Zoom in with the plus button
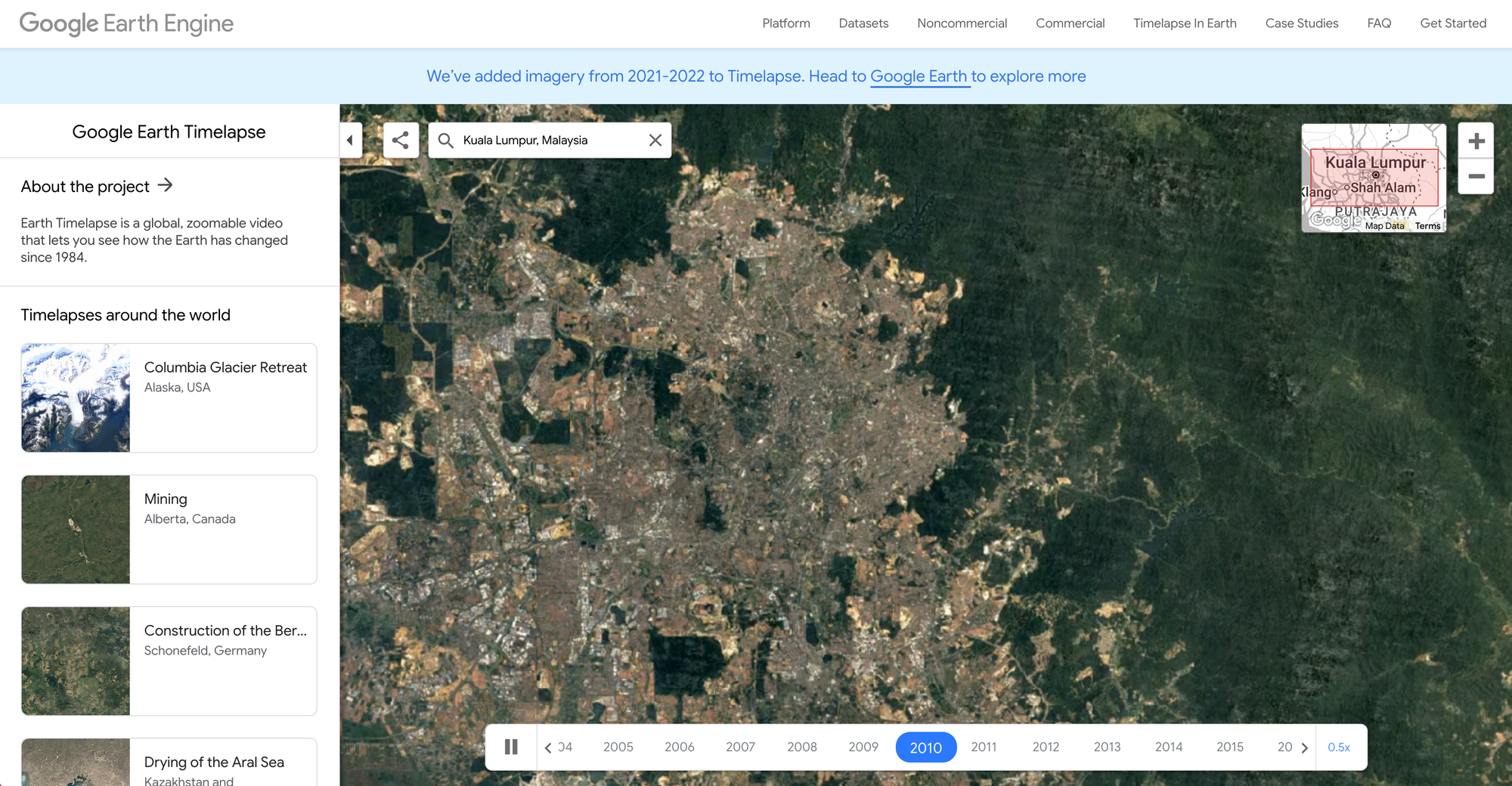 1476,141
